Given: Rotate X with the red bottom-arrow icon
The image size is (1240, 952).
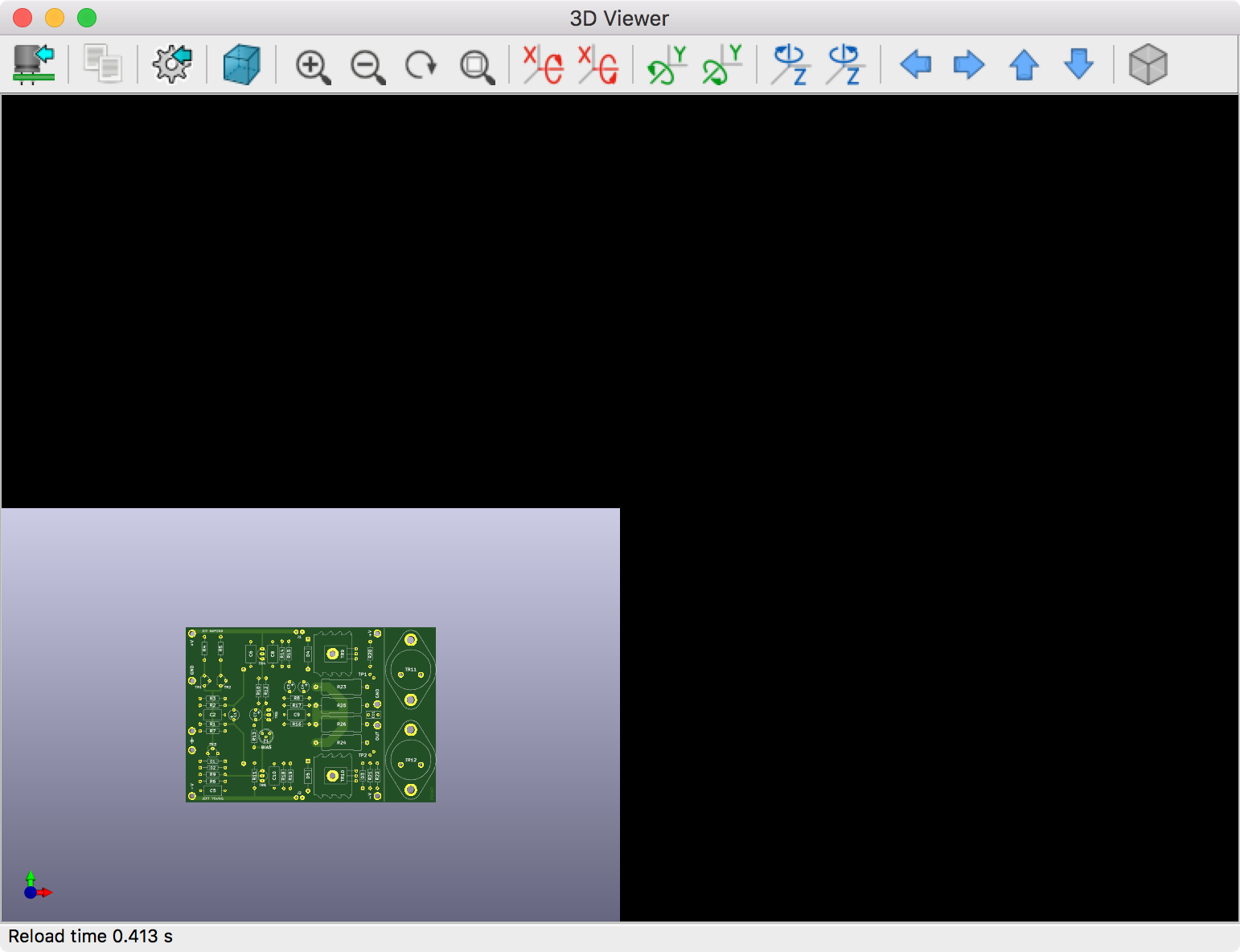Looking at the screenshot, I should [598, 64].
